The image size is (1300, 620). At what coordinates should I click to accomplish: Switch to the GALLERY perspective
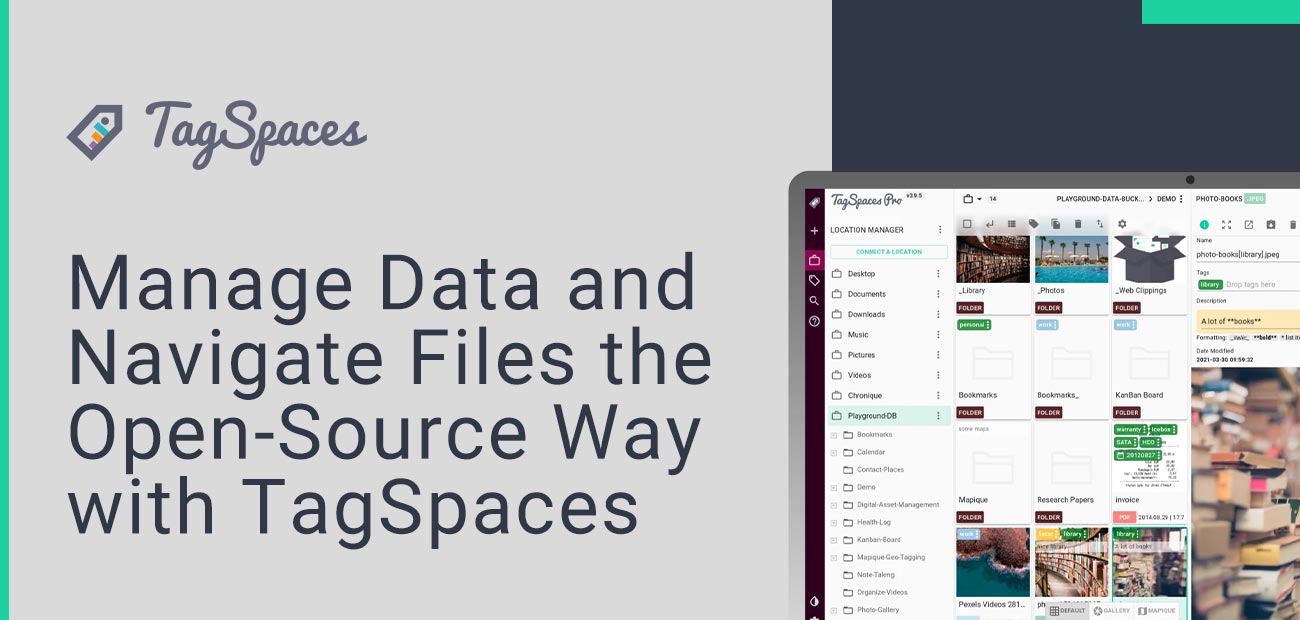click(1113, 611)
